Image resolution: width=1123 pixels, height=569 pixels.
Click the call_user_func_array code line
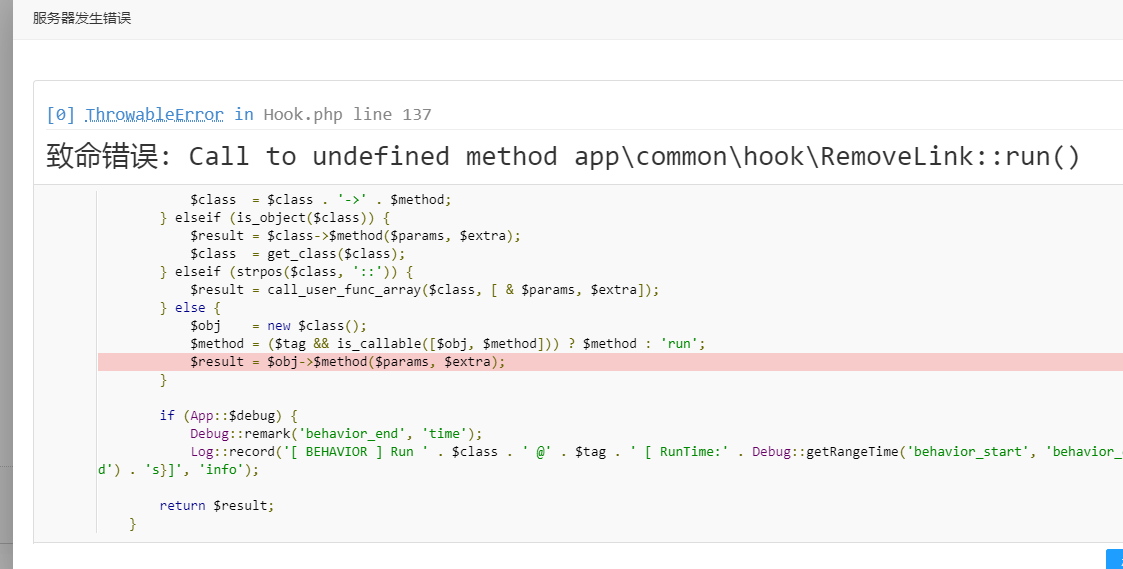tap(425, 290)
